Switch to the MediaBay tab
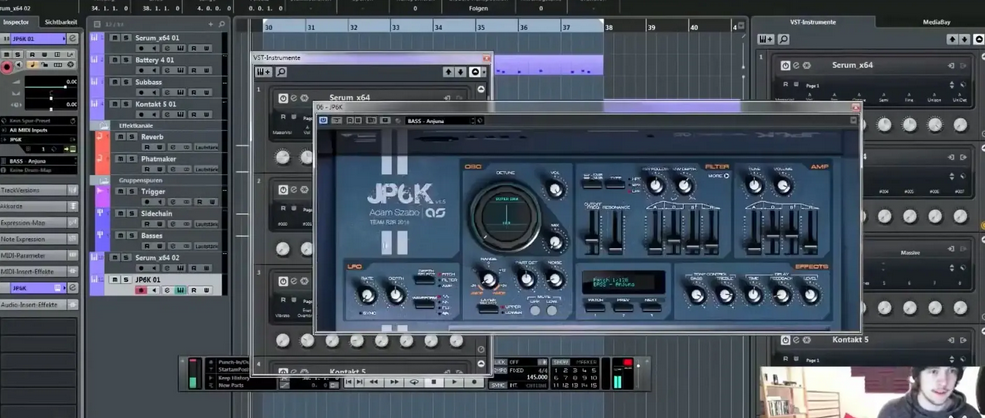985x418 pixels. pyautogui.click(x=936, y=22)
